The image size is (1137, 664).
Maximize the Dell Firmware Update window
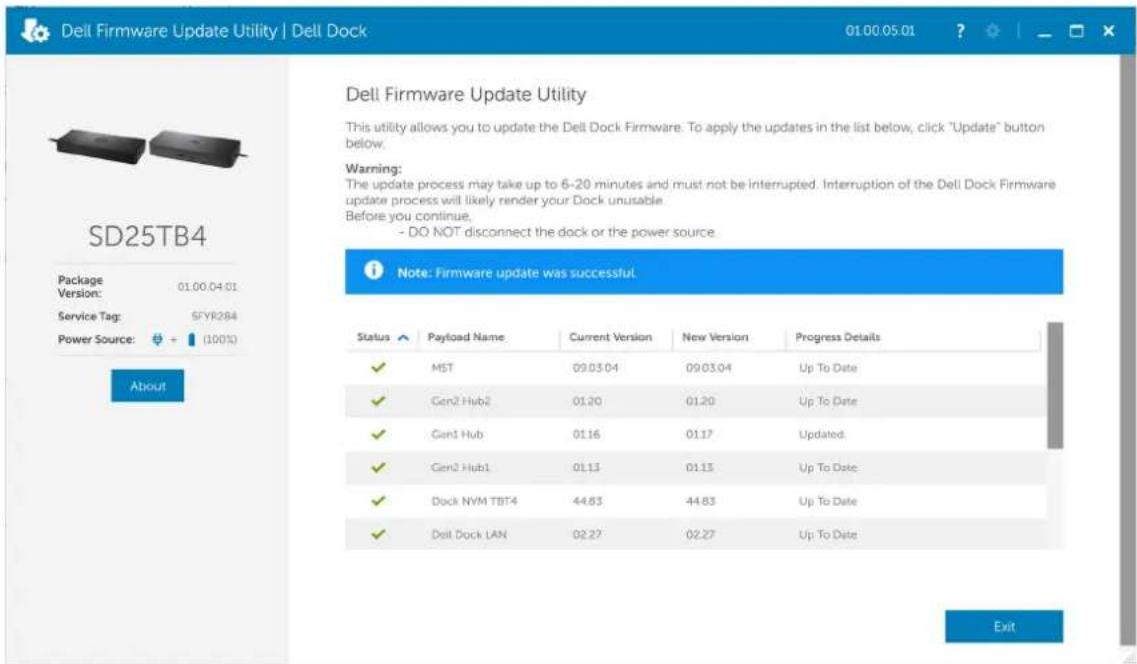[x=1077, y=30]
